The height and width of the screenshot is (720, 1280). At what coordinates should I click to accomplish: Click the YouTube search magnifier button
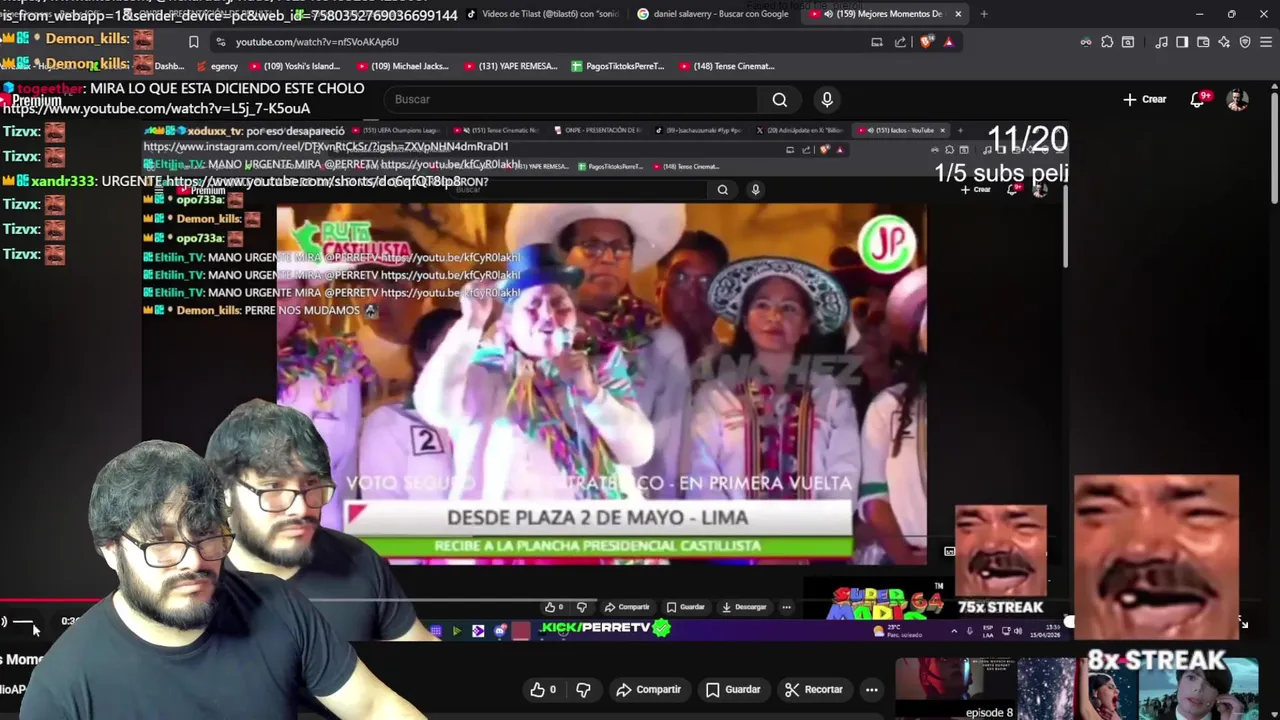pos(780,99)
